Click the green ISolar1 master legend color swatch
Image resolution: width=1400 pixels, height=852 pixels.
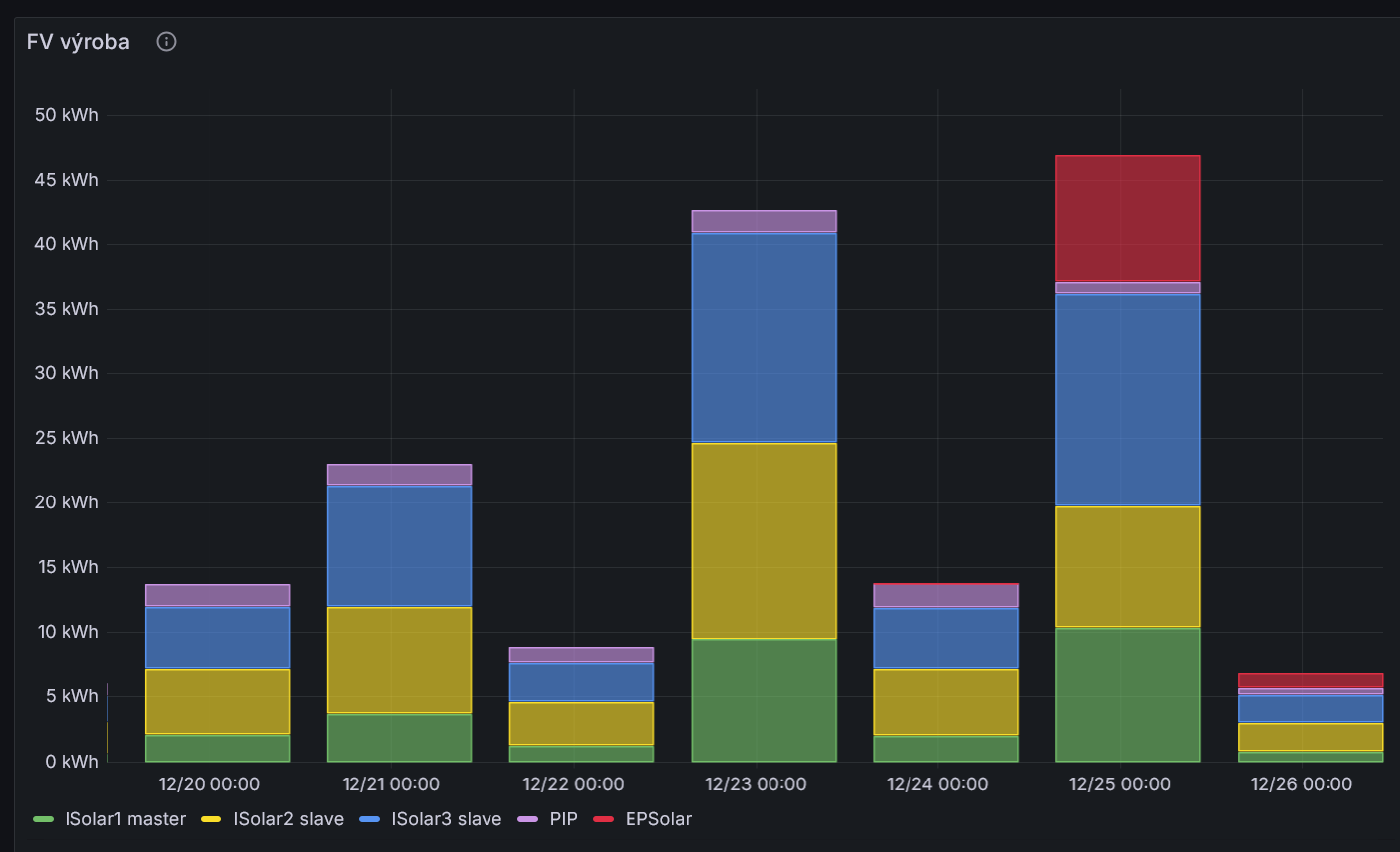point(43,819)
